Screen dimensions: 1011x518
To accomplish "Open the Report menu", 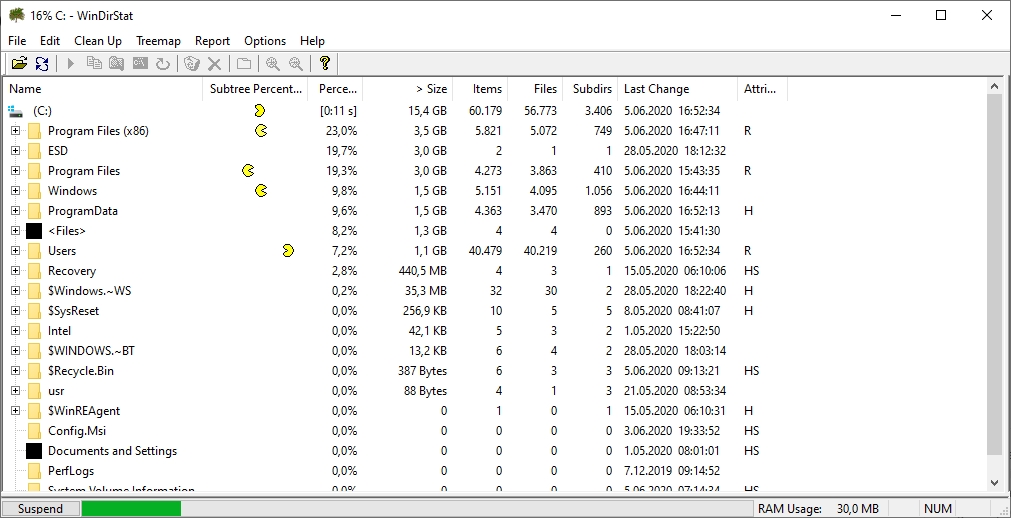I will pyautogui.click(x=212, y=41).
